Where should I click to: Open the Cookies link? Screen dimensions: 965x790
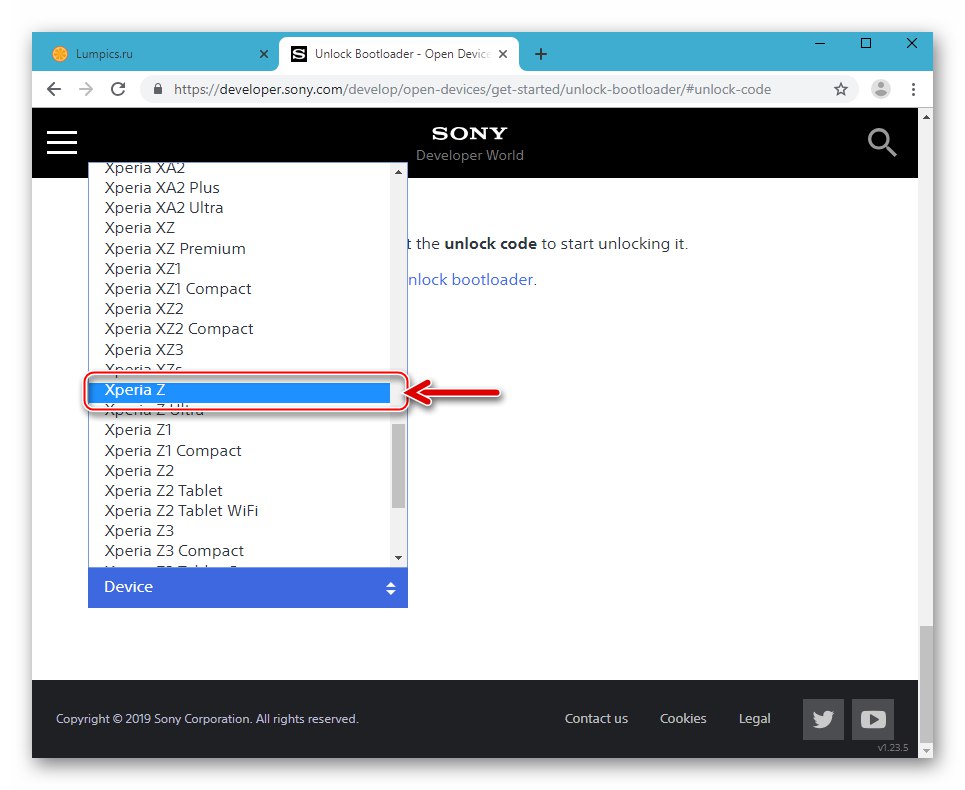click(x=683, y=719)
